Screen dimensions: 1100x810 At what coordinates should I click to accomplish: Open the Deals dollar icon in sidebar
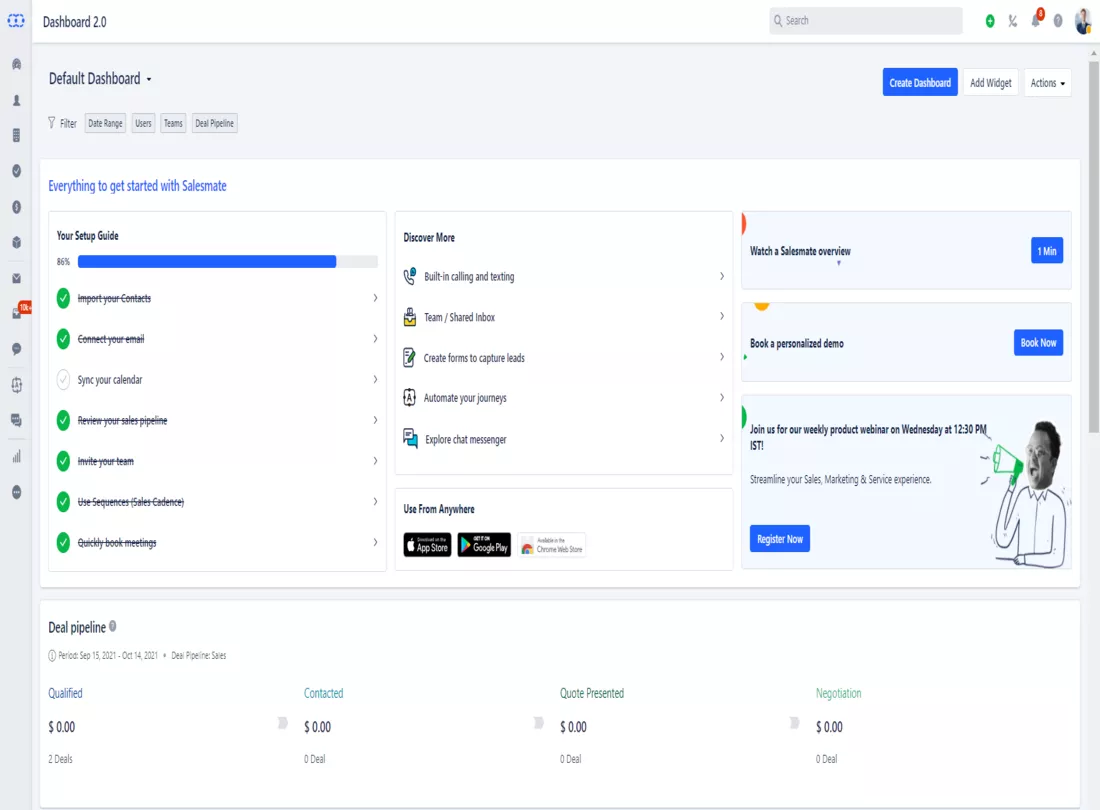(x=16, y=207)
